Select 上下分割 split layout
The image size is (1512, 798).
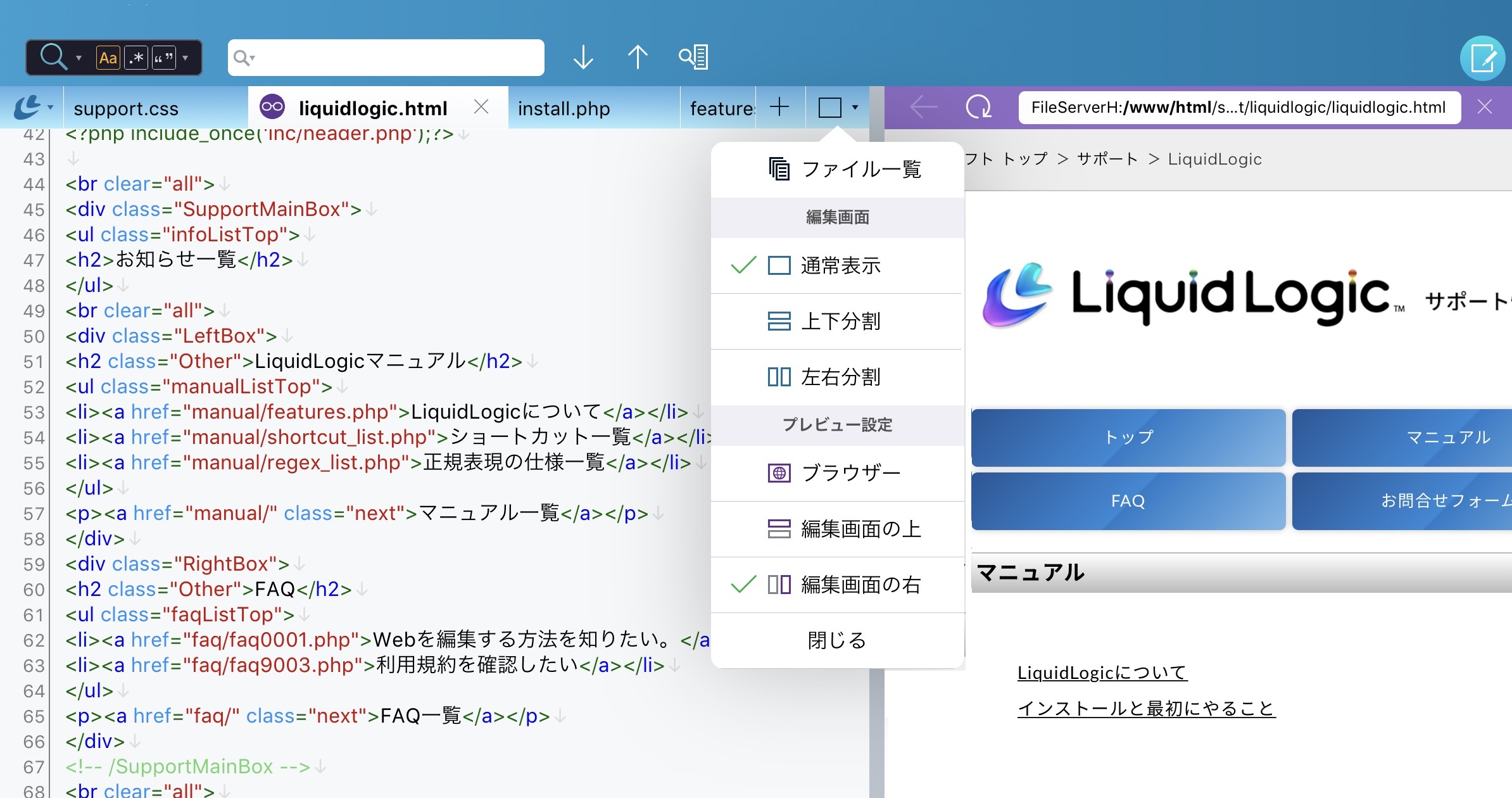(x=838, y=321)
